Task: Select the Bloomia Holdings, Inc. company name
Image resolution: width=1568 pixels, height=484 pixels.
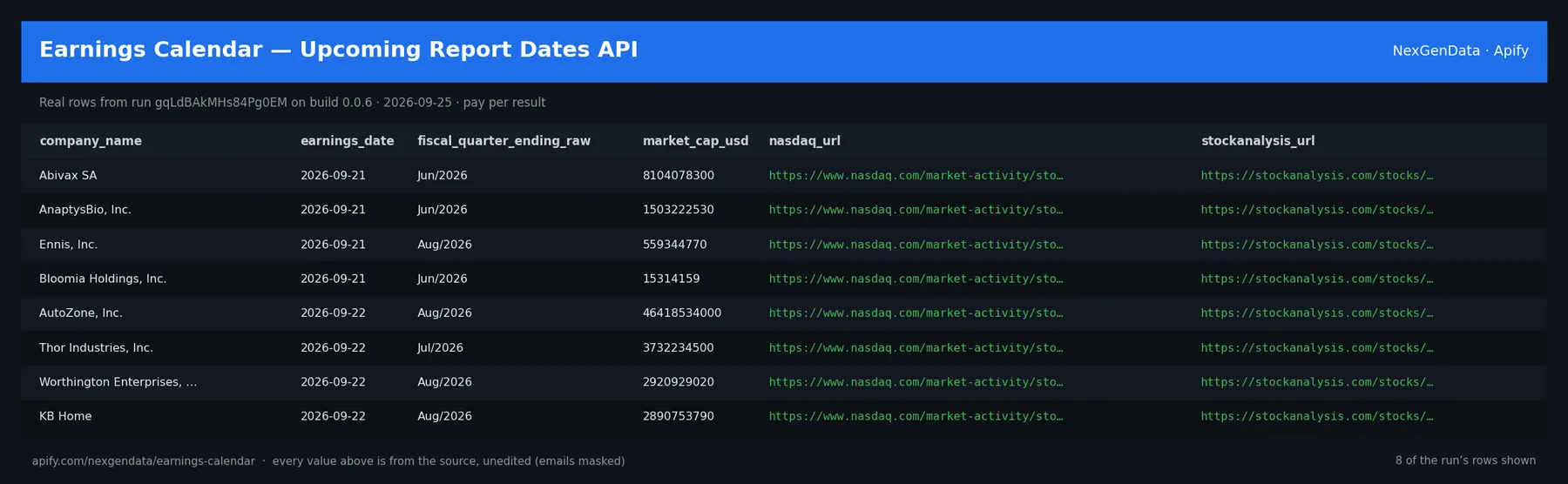Action: click(103, 279)
